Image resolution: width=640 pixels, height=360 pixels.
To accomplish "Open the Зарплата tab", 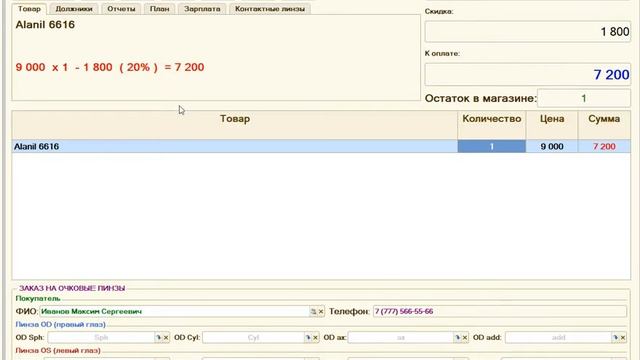I will point(202,9).
